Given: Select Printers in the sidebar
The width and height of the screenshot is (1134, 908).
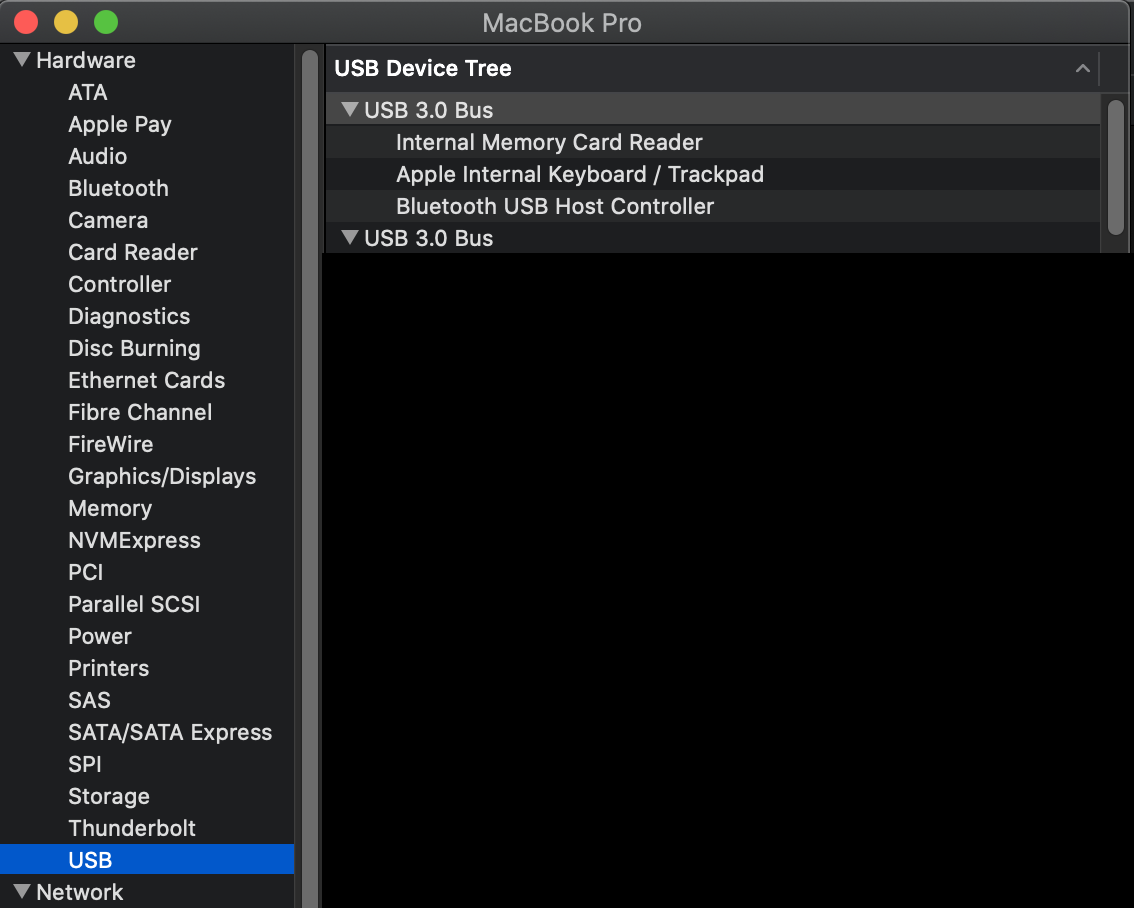Looking at the screenshot, I should (108, 668).
